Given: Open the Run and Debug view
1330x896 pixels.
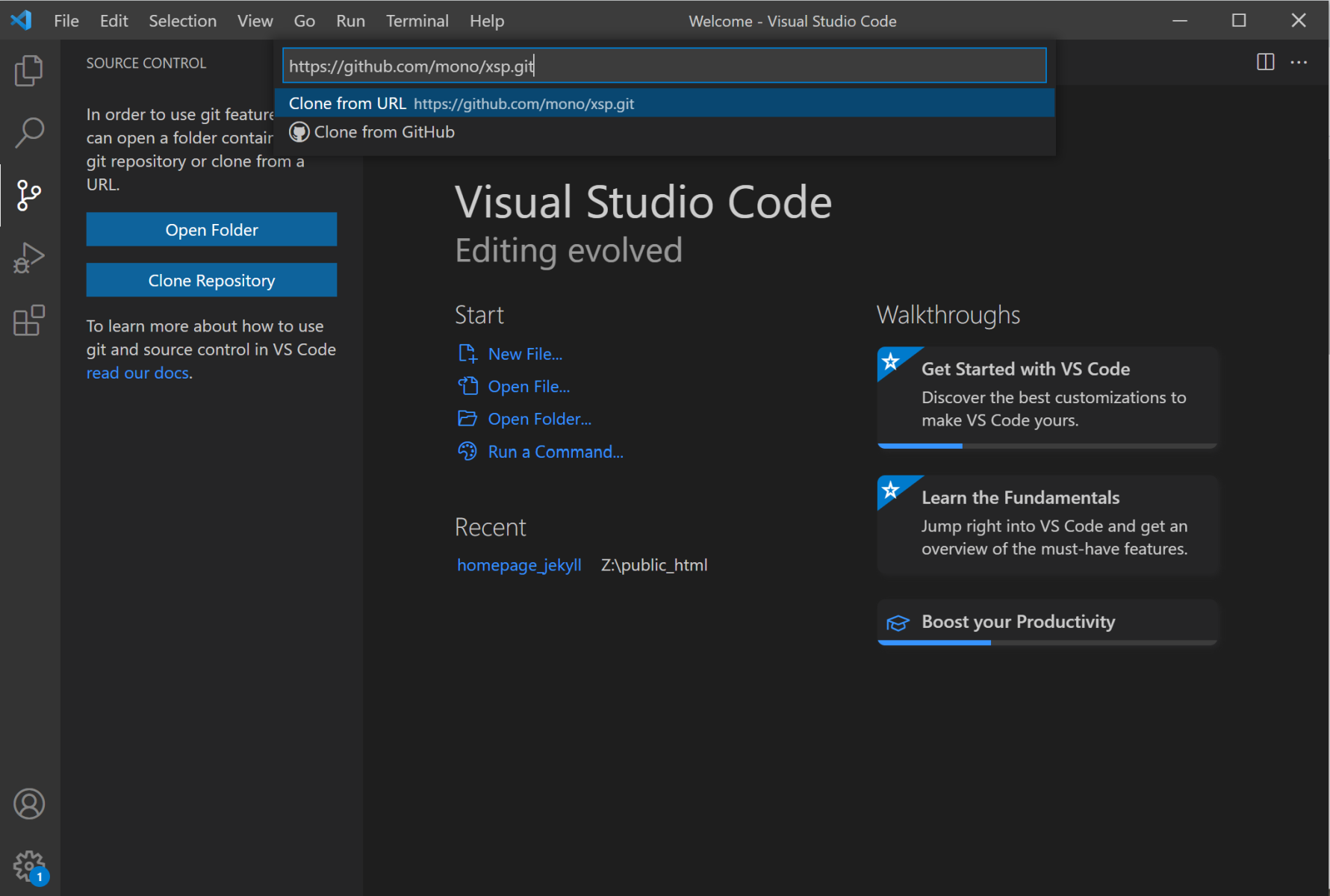Looking at the screenshot, I should click(29, 258).
